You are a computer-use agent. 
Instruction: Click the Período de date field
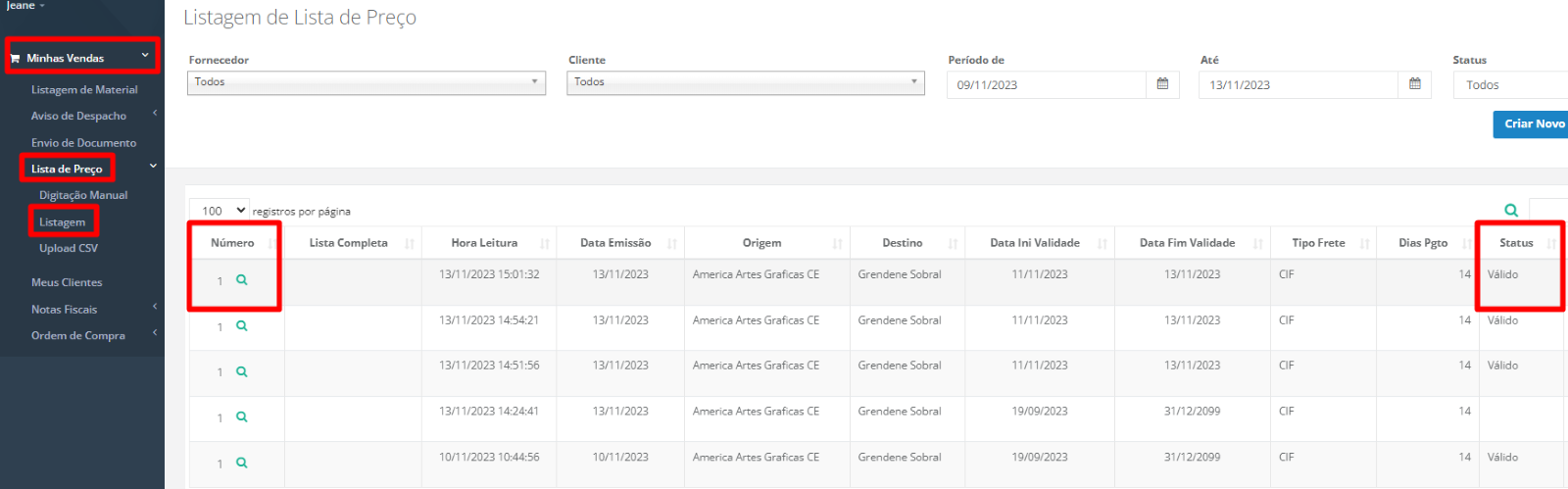click(x=1046, y=85)
